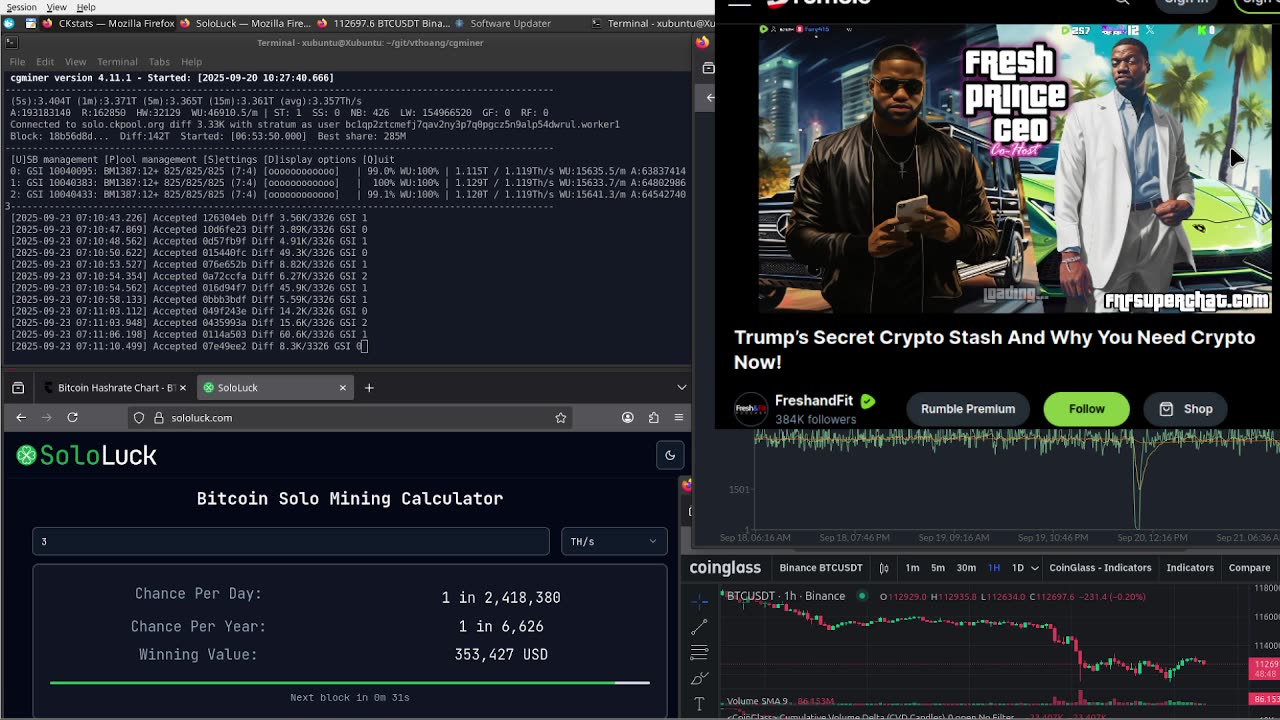Image resolution: width=1280 pixels, height=720 pixels.
Task: Select the brush drawing tool
Action: 699,679
